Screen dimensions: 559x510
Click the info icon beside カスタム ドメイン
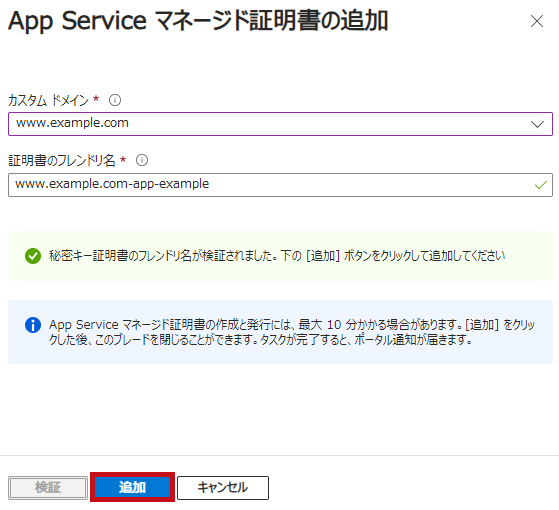point(115,100)
